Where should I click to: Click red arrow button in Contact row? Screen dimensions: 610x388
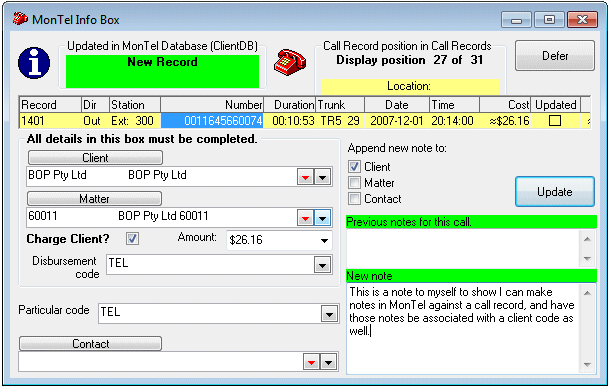pyautogui.click(x=311, y=362)
